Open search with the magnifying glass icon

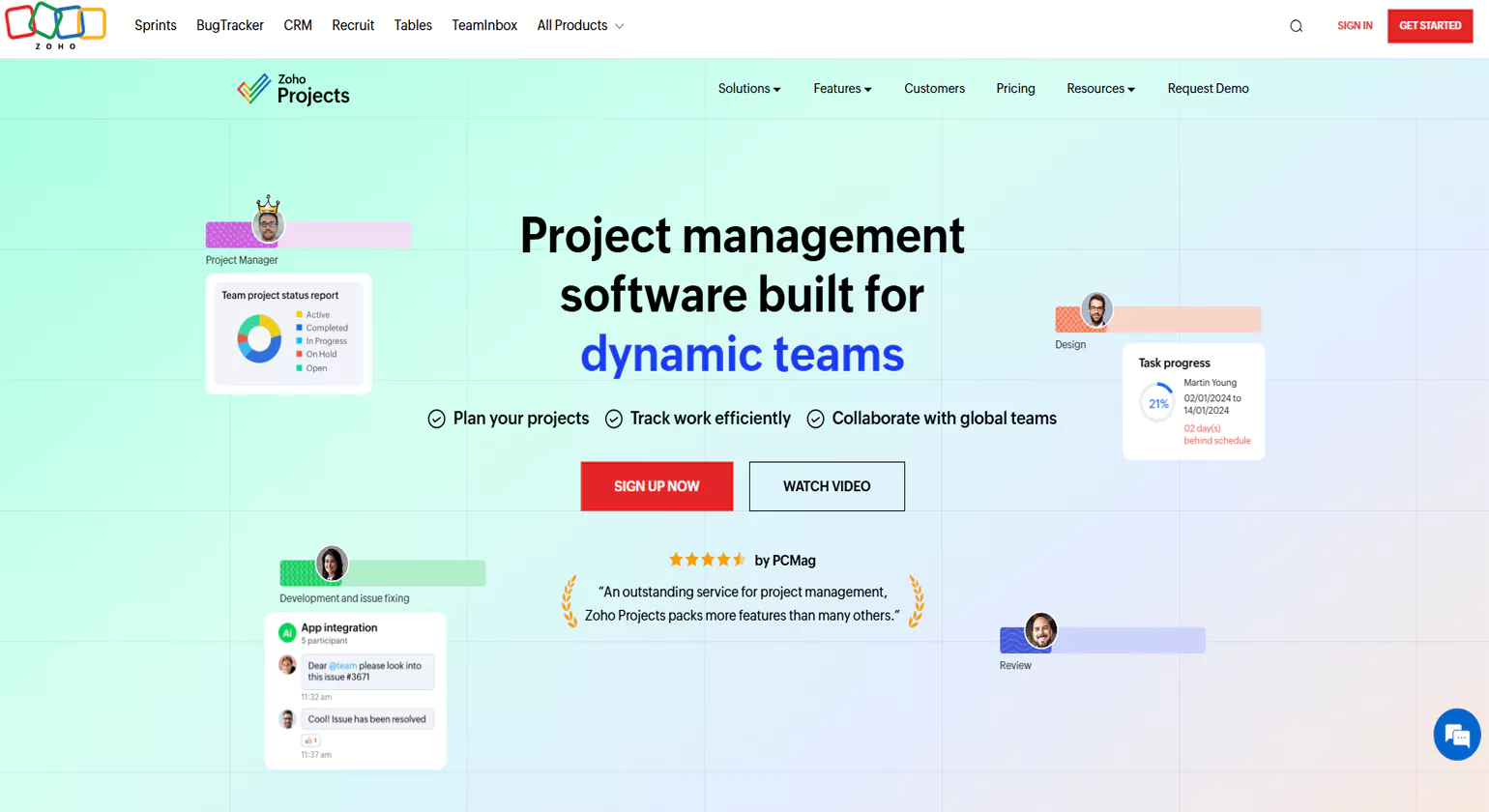click(x=1296, y=25)
